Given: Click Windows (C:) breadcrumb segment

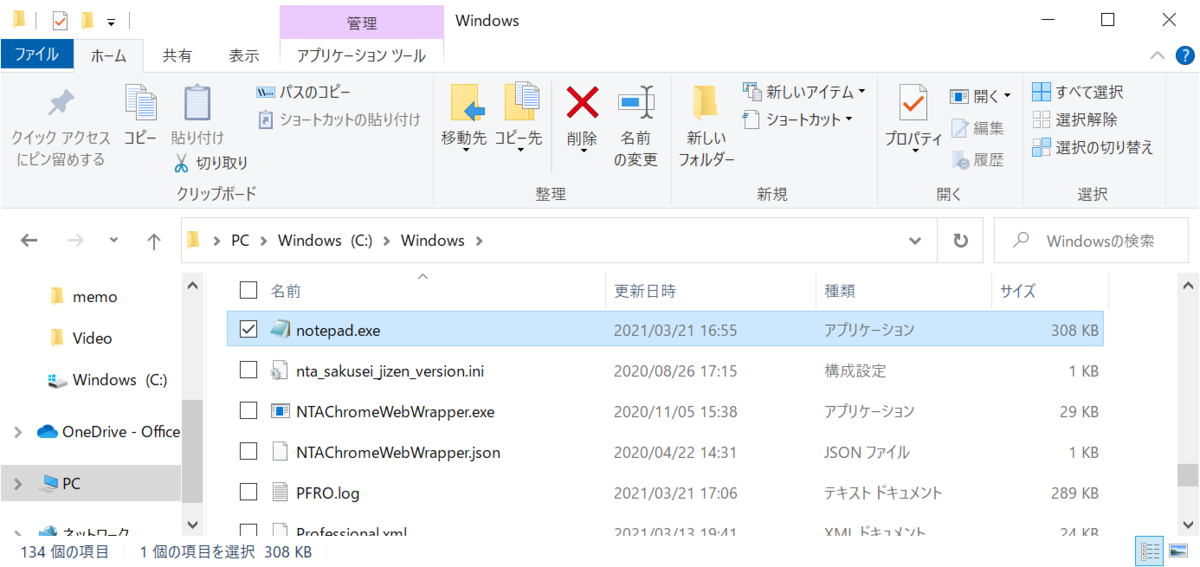Looking at the screenshot, I should point(325,241).
